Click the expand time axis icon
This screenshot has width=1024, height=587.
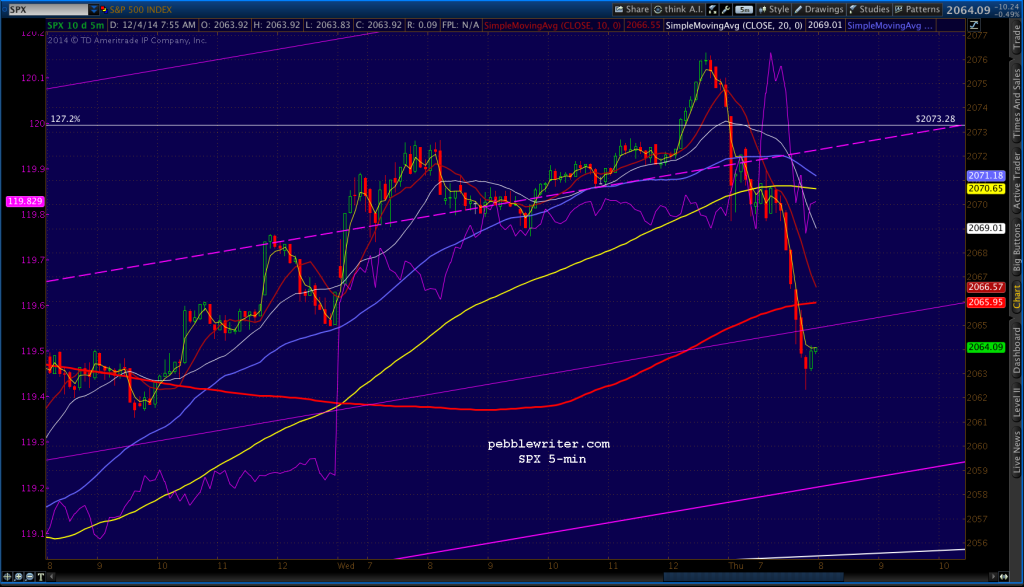pos(1004,577)
